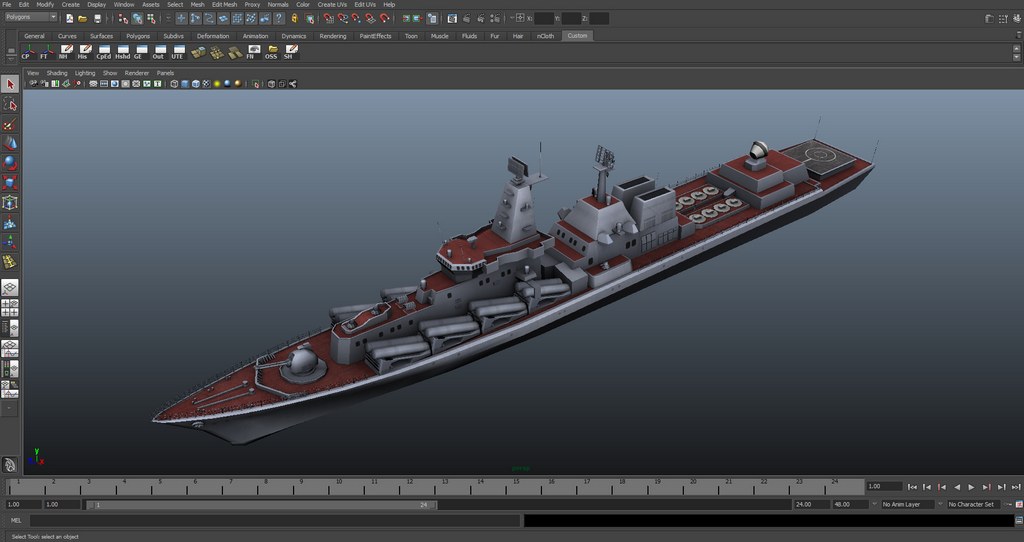Toggle the lock selection padlock icon

(294, 18)
